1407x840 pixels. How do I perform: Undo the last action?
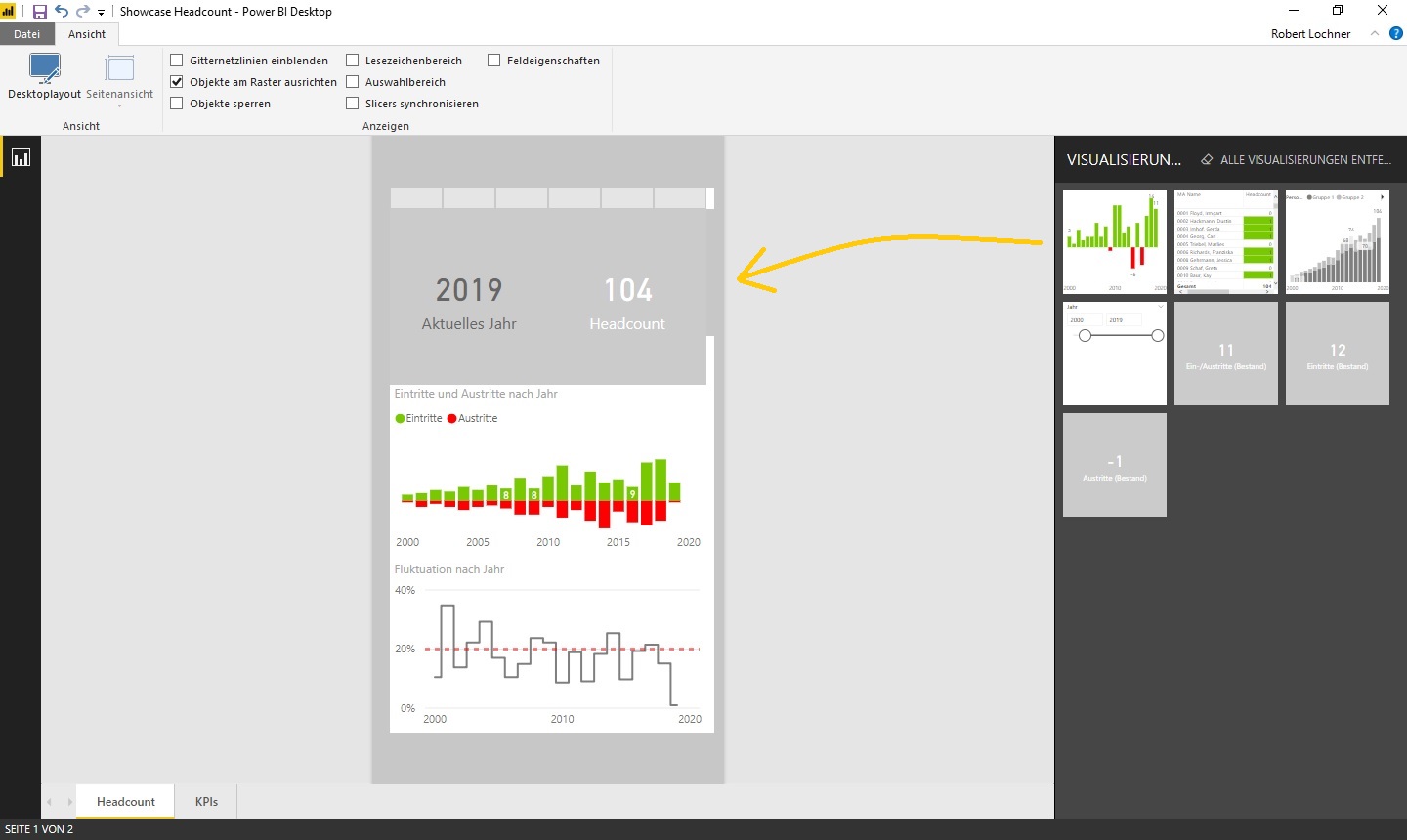62,12
